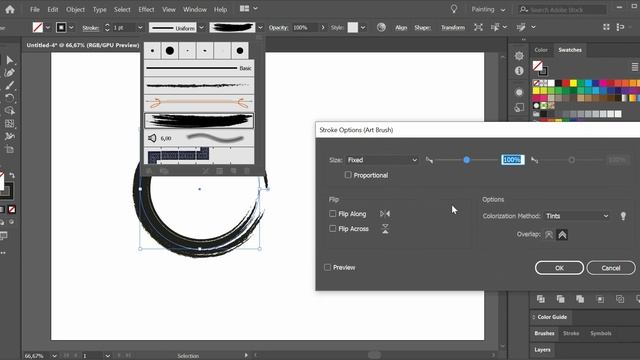Increment the stroke weight stepper
Screen dimensions: 640x360
107,25
